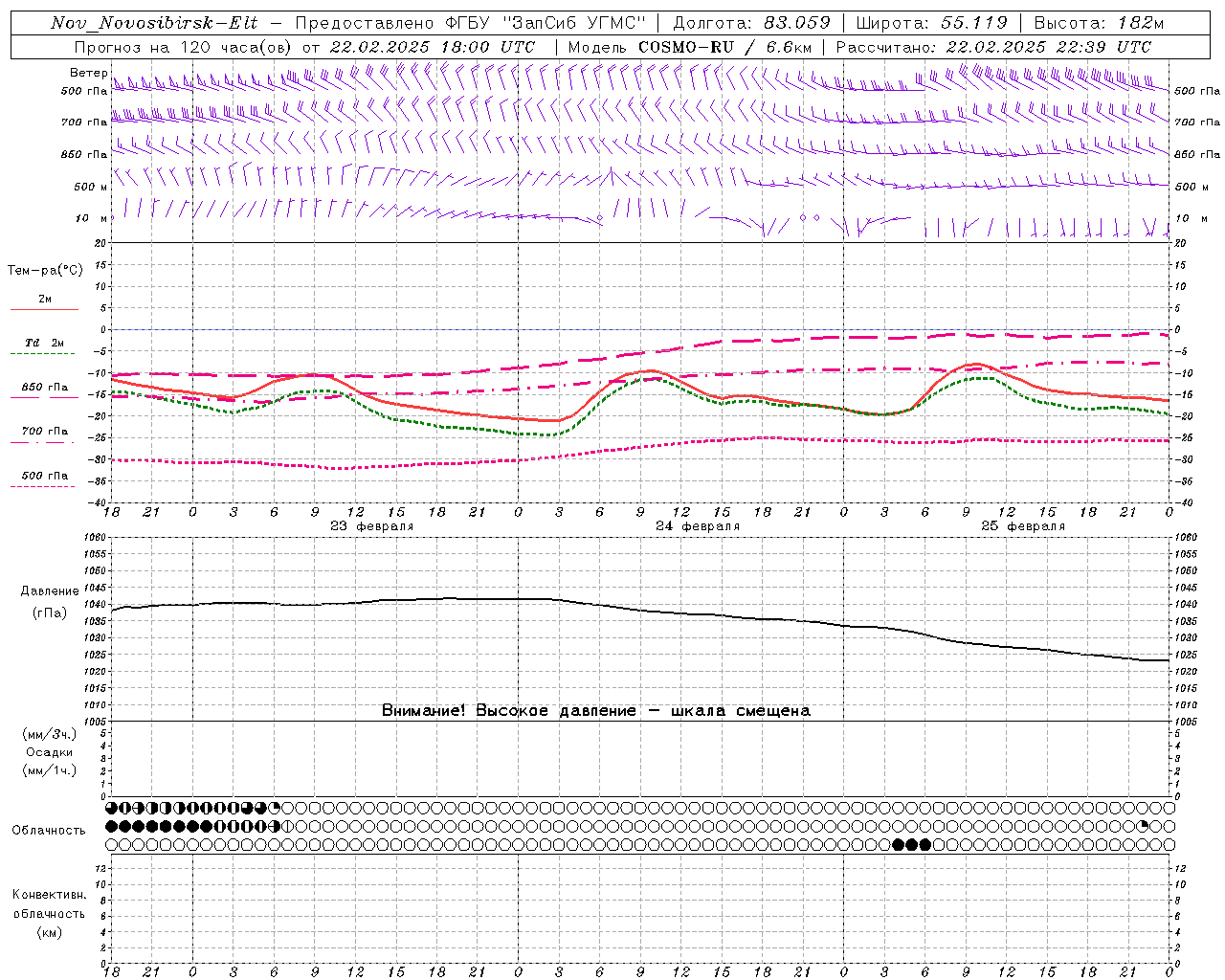
Task: Click the 'Давление' pressure section label
Action: [x=50, y=591]
